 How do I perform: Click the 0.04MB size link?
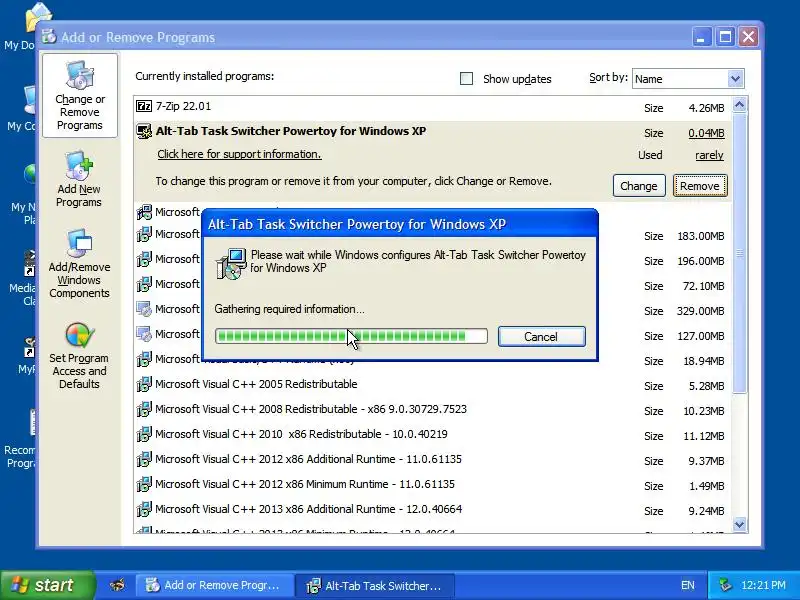point(706,133)
